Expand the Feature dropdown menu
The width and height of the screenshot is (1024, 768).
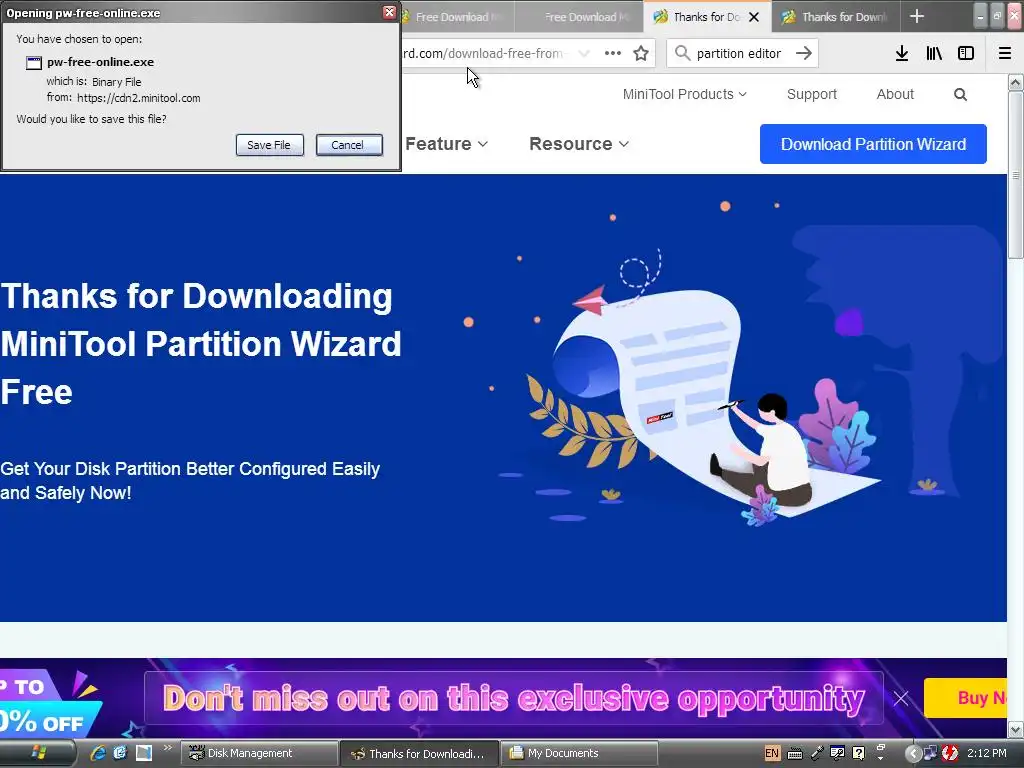(446, 144)
